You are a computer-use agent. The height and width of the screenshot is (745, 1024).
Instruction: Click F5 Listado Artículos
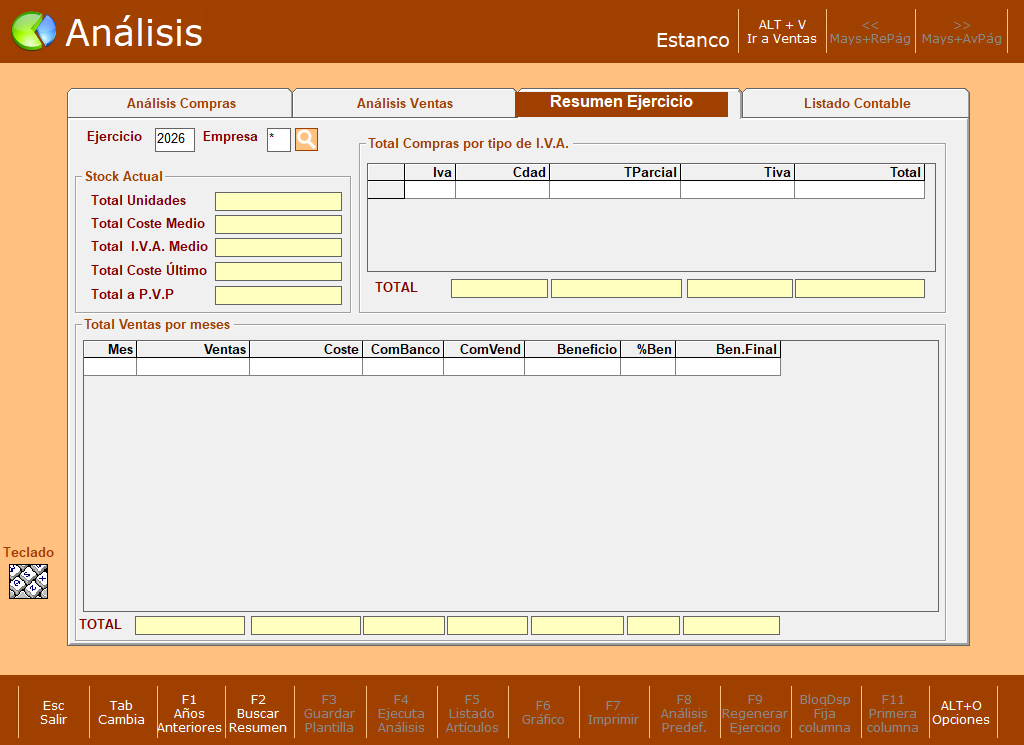coord(472,713)
